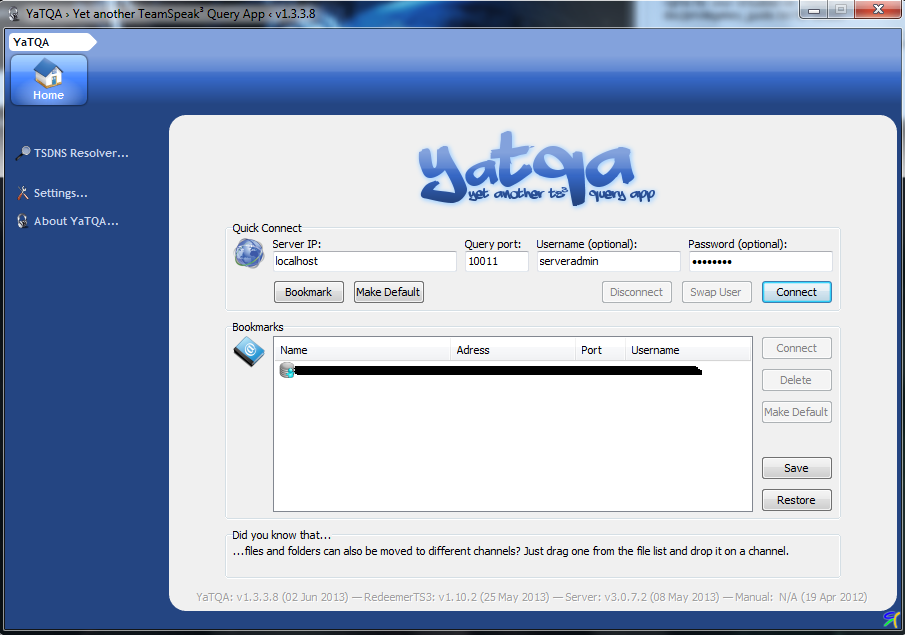The height and width of the screenshot is (635, 905).
Task: Sort bookmarks by Adress column
Action: (x=513, y=350)
